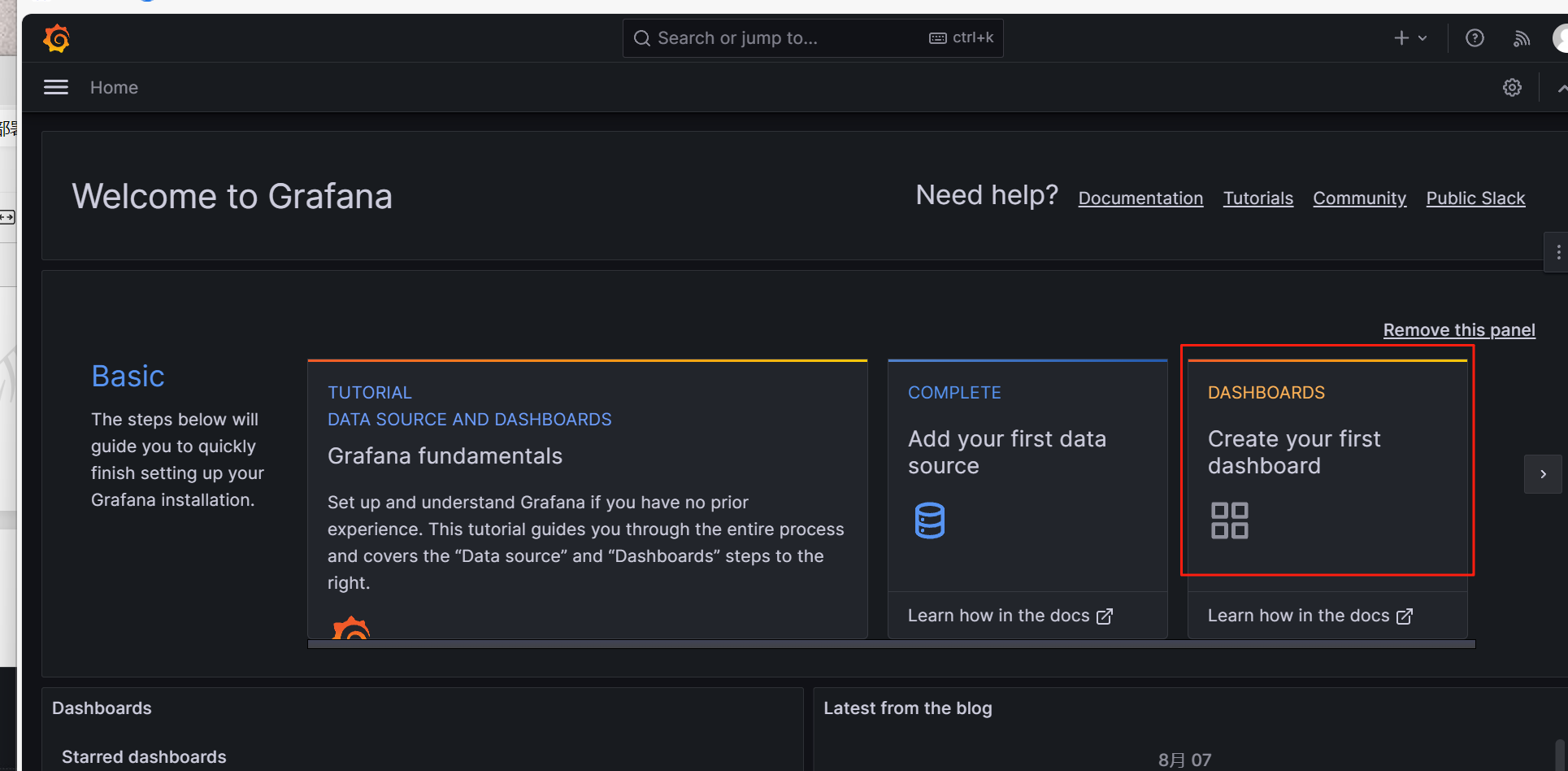
Task: Click the Latest from the blog title
Action: tap(907, 708)
